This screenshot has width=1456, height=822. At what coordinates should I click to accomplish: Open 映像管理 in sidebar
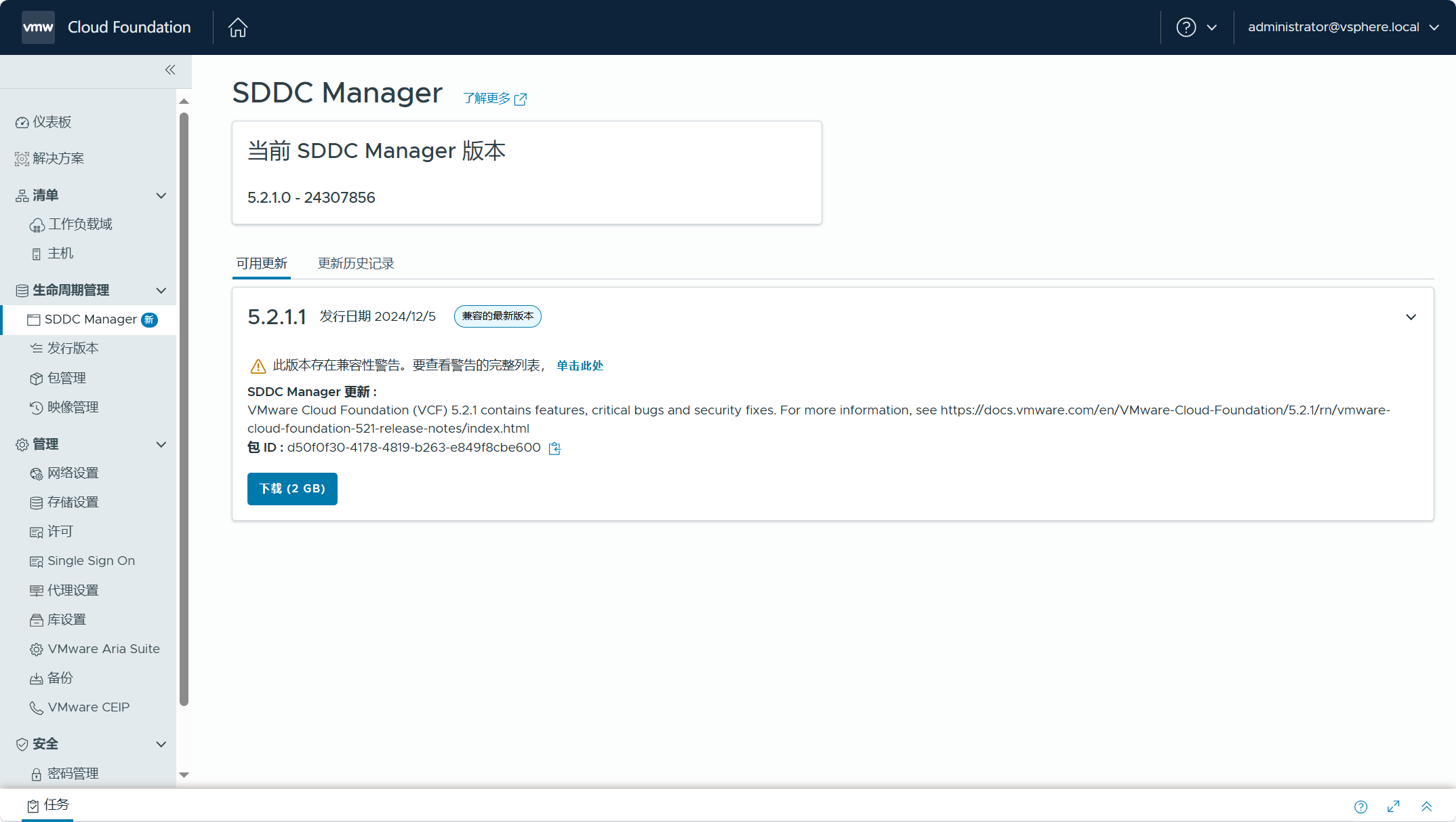[64, 407]
